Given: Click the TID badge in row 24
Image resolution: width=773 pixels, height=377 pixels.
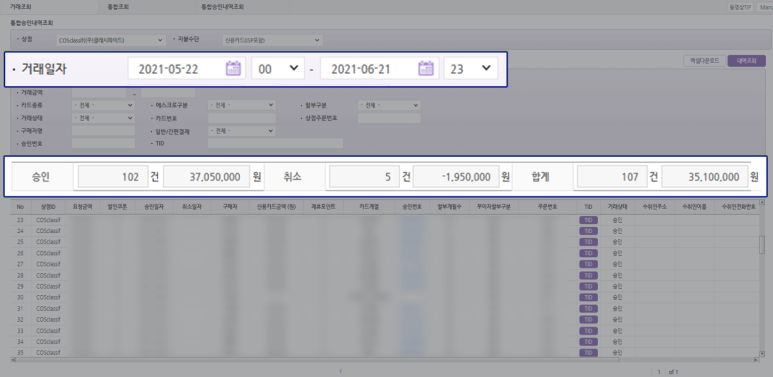Looking at the screenshot, I should [588, 231].
